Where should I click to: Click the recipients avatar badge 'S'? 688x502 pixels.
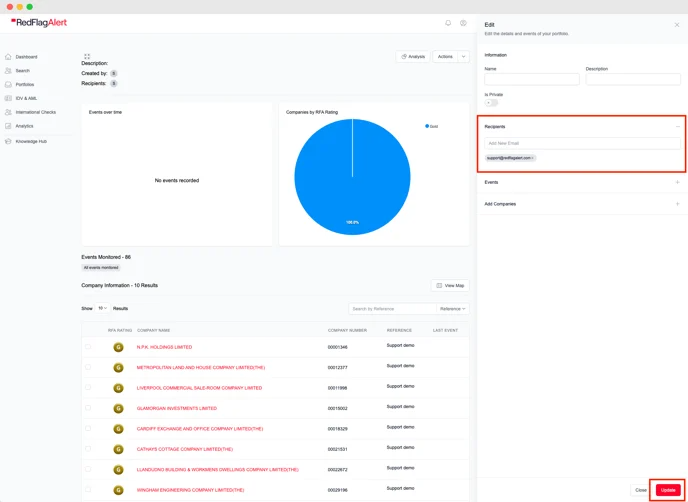pos(114,83)
